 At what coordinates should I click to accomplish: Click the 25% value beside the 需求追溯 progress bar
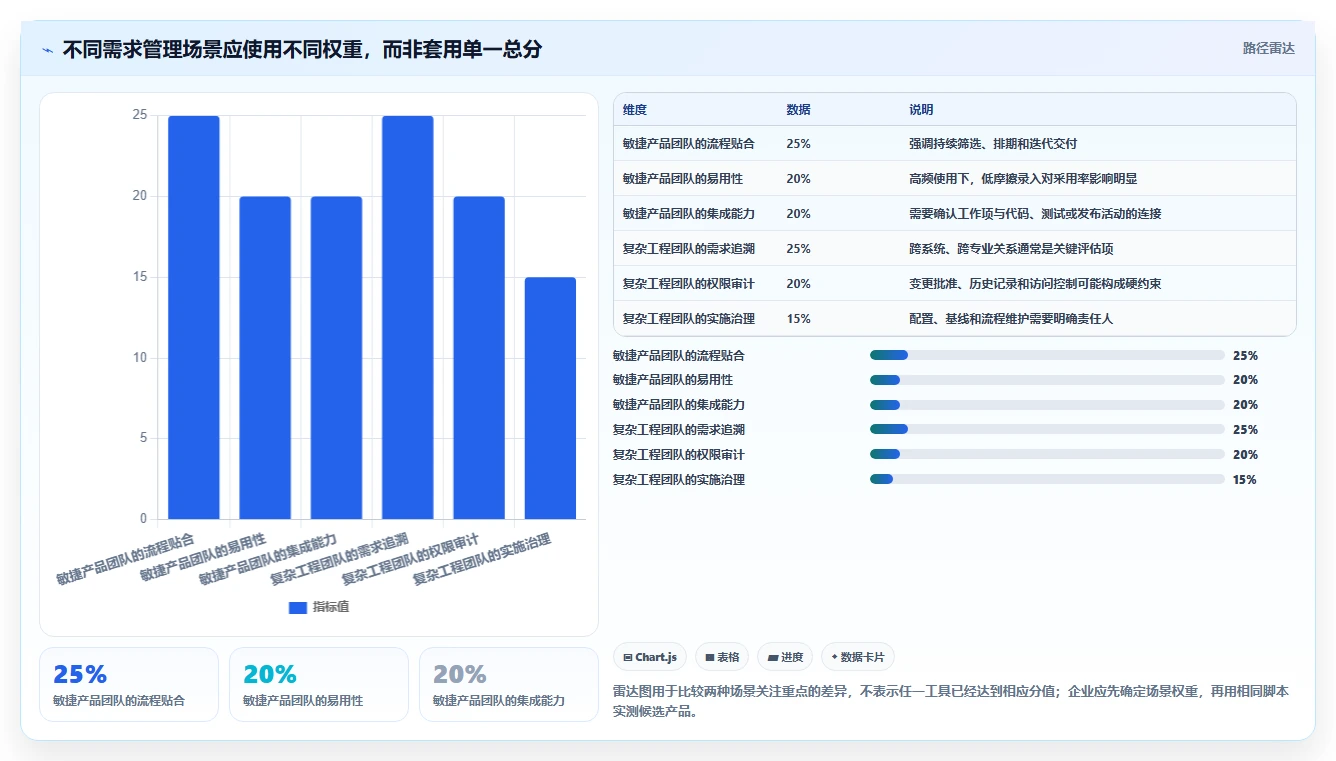click(1245, 430)
